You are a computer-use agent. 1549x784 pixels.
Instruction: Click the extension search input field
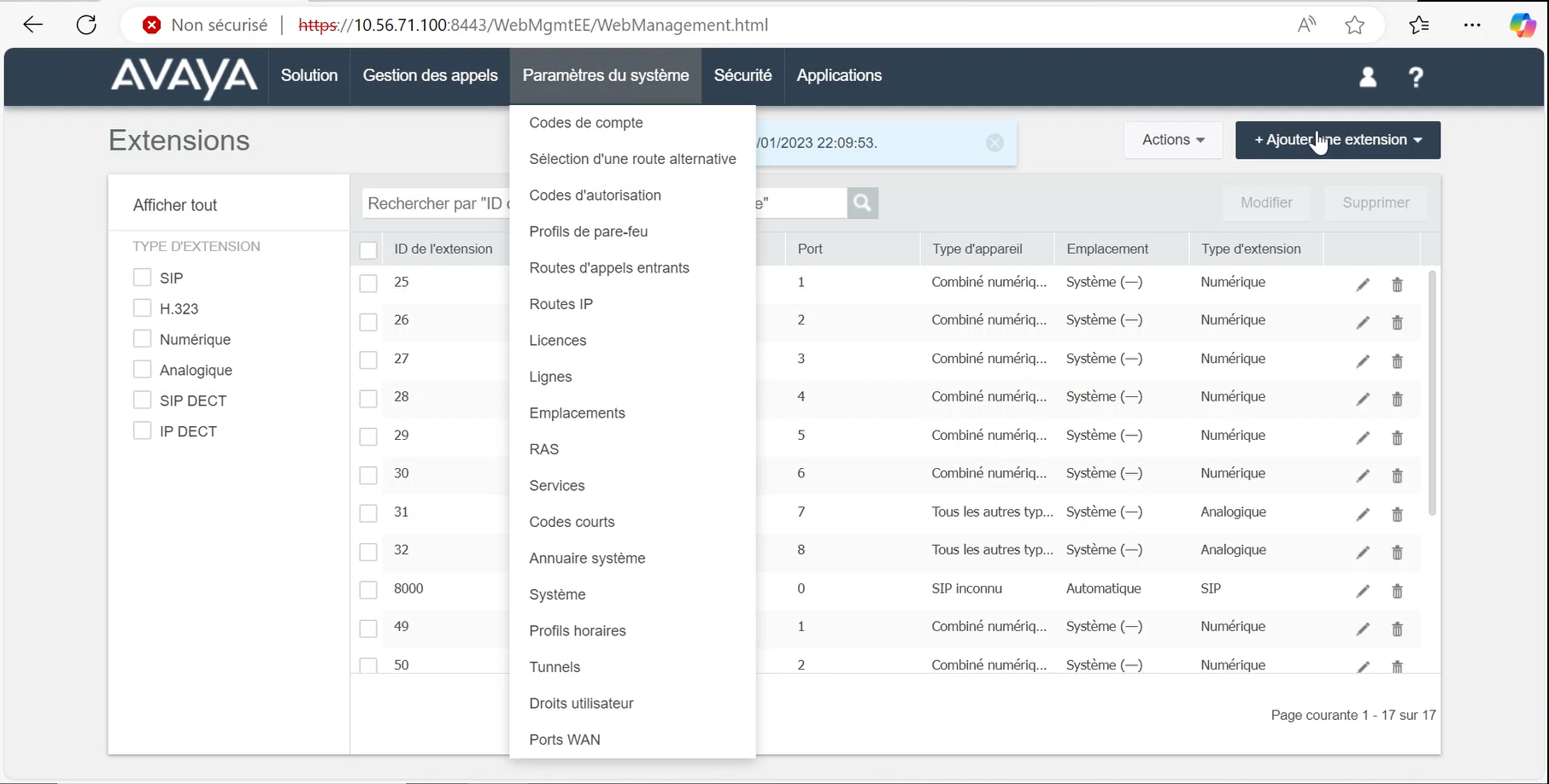[604, 203]
